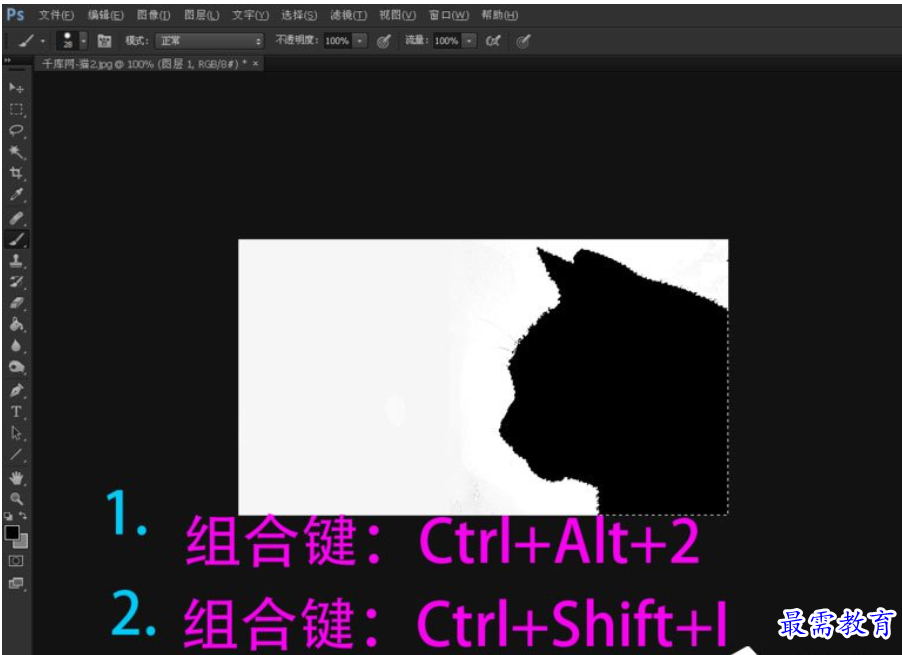Select the Paint Bucket tool

pyautogui.click(x=16, y=324)
